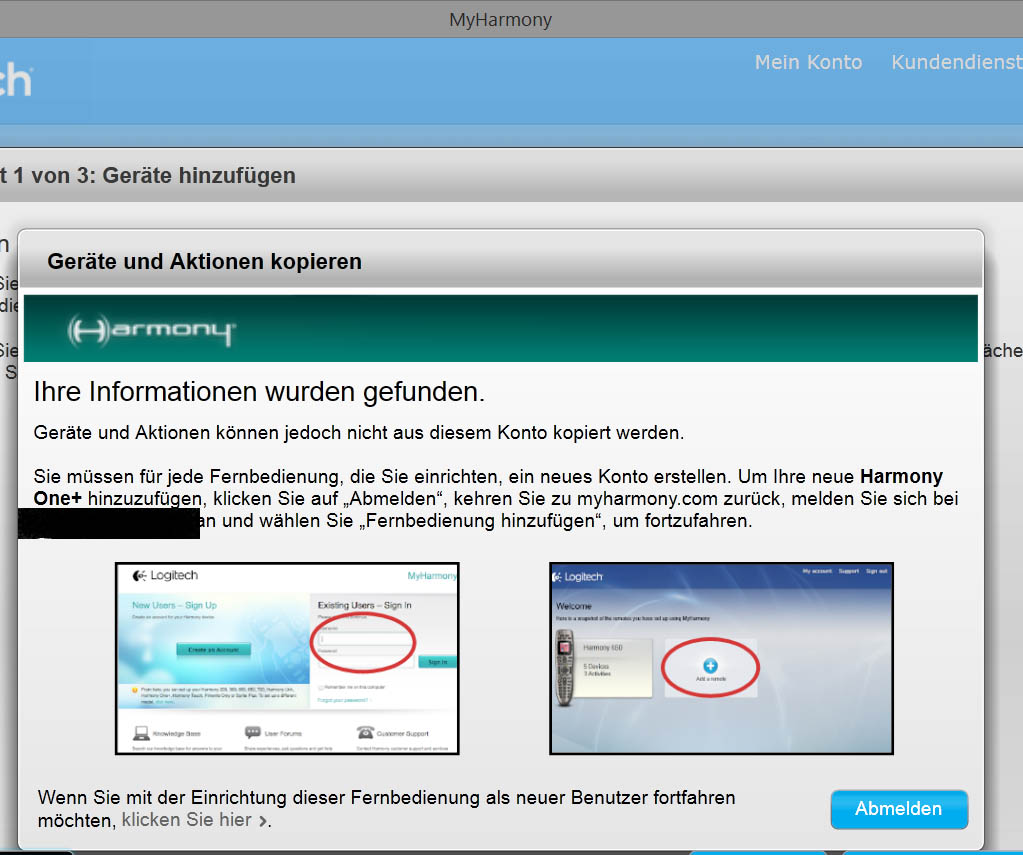This screenshot has width=1023, height=855.
Task: Toggle the Remember me checkbox in thumbnail
Action: point(320,688)
